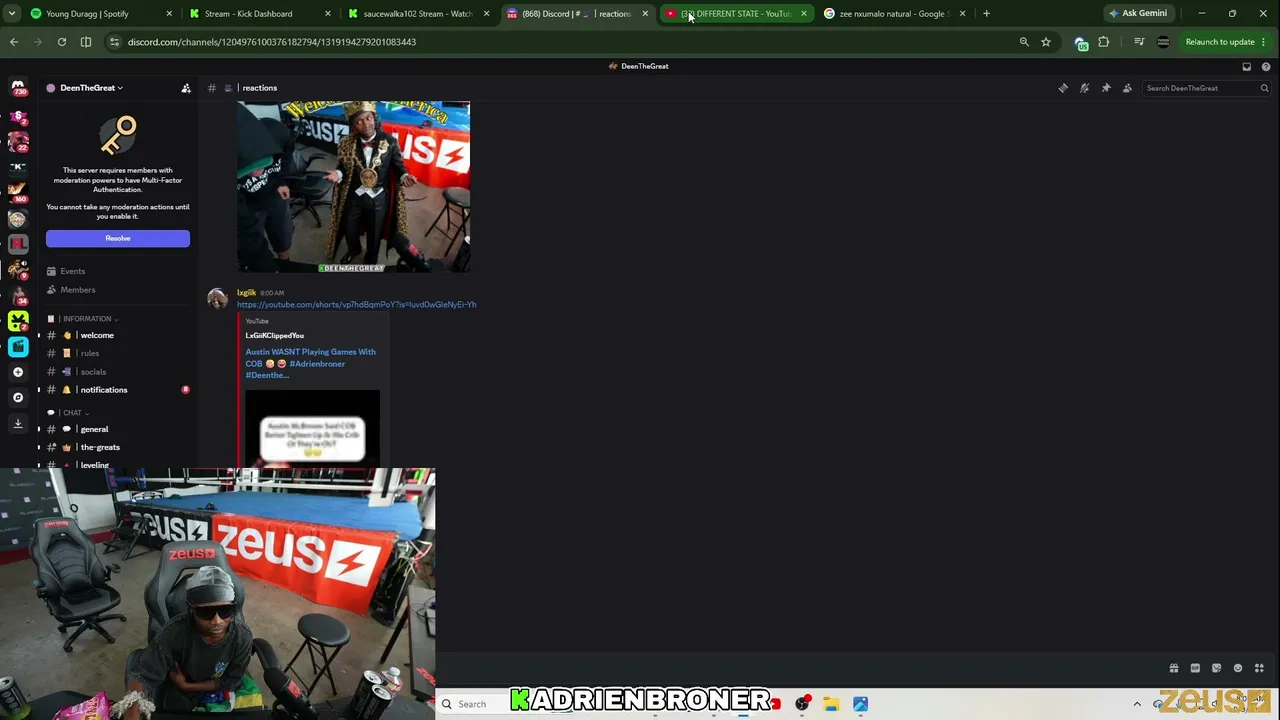
Task: Open the socials channel
Action: coord(118,372)
